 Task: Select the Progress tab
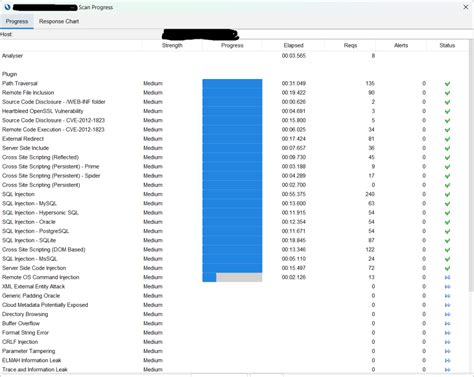tap(17, 21)
